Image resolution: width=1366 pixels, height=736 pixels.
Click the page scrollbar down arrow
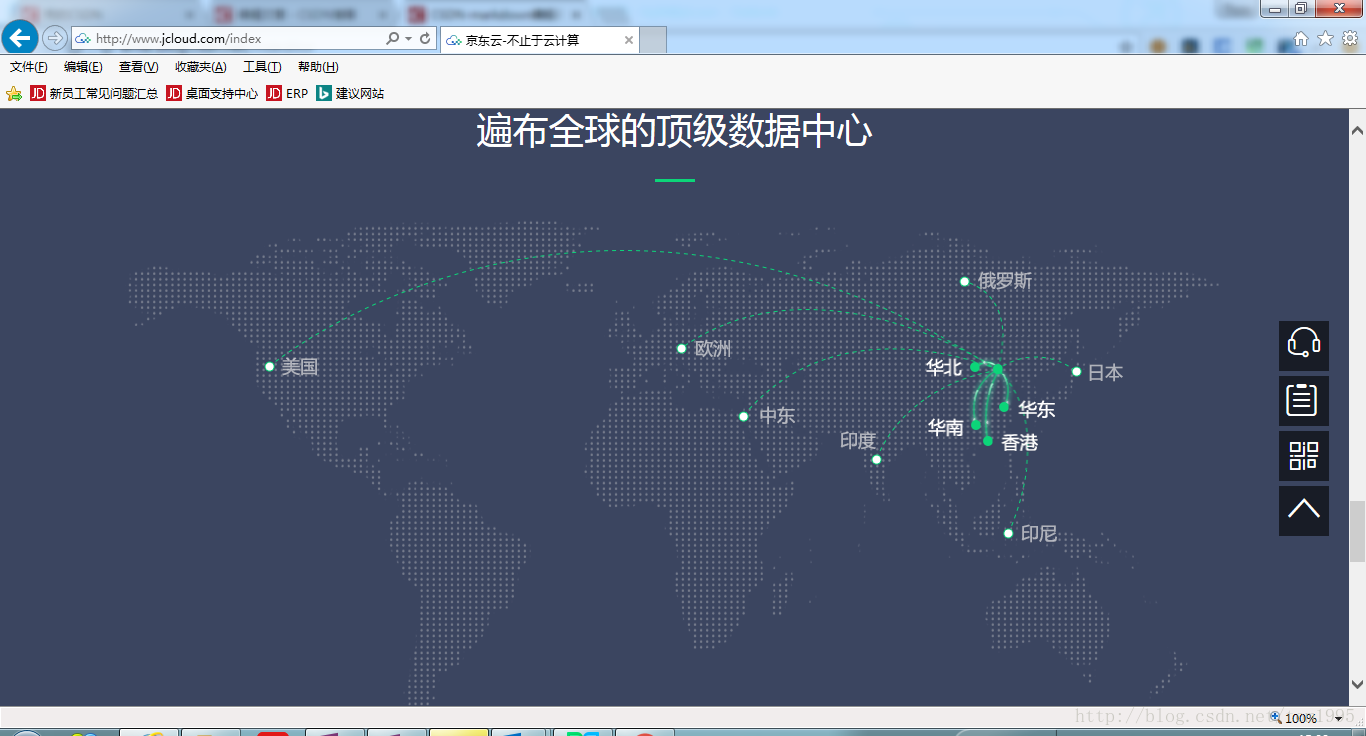tap(1357, 685)
